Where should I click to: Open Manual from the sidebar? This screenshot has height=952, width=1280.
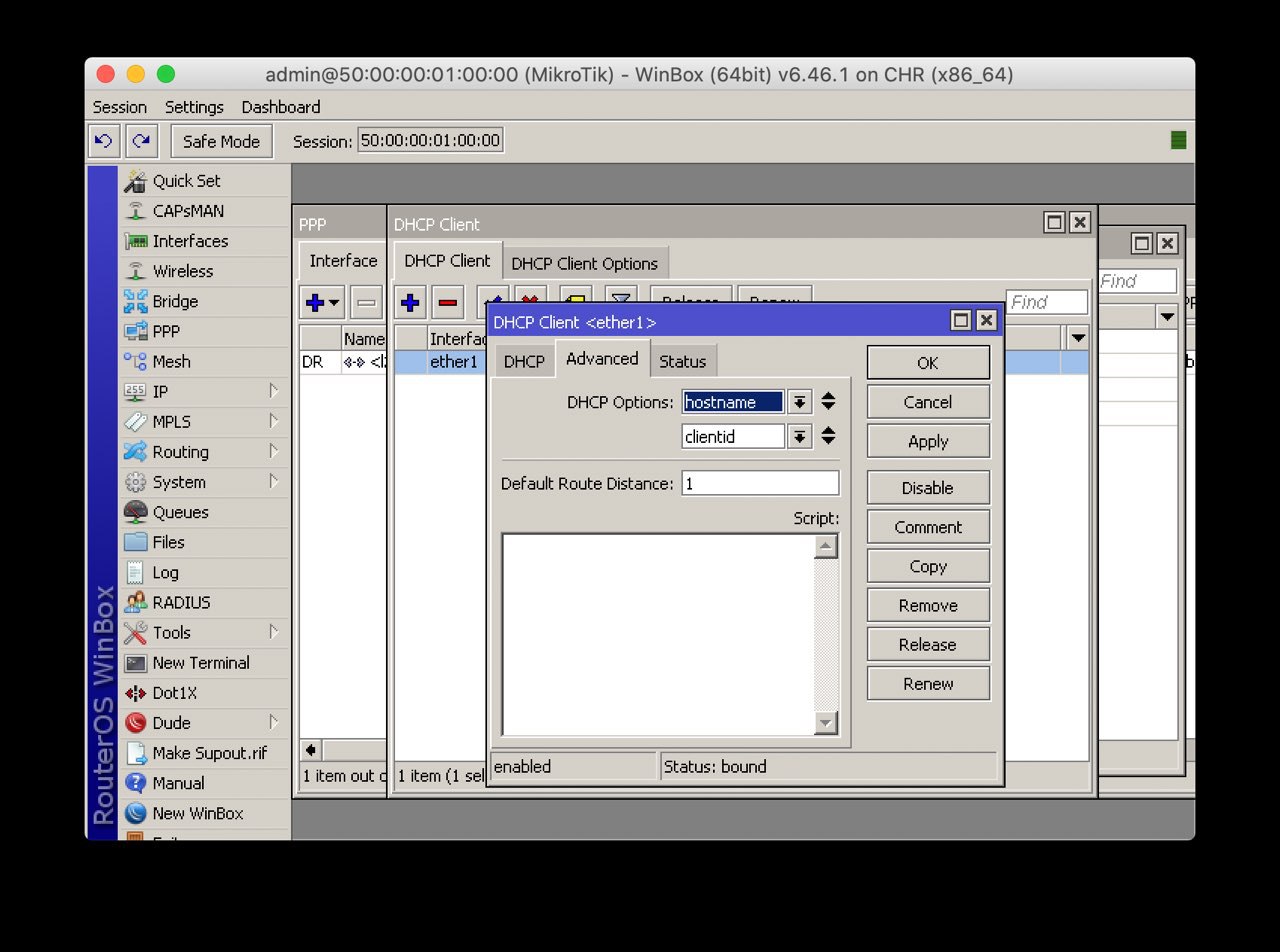178,783
